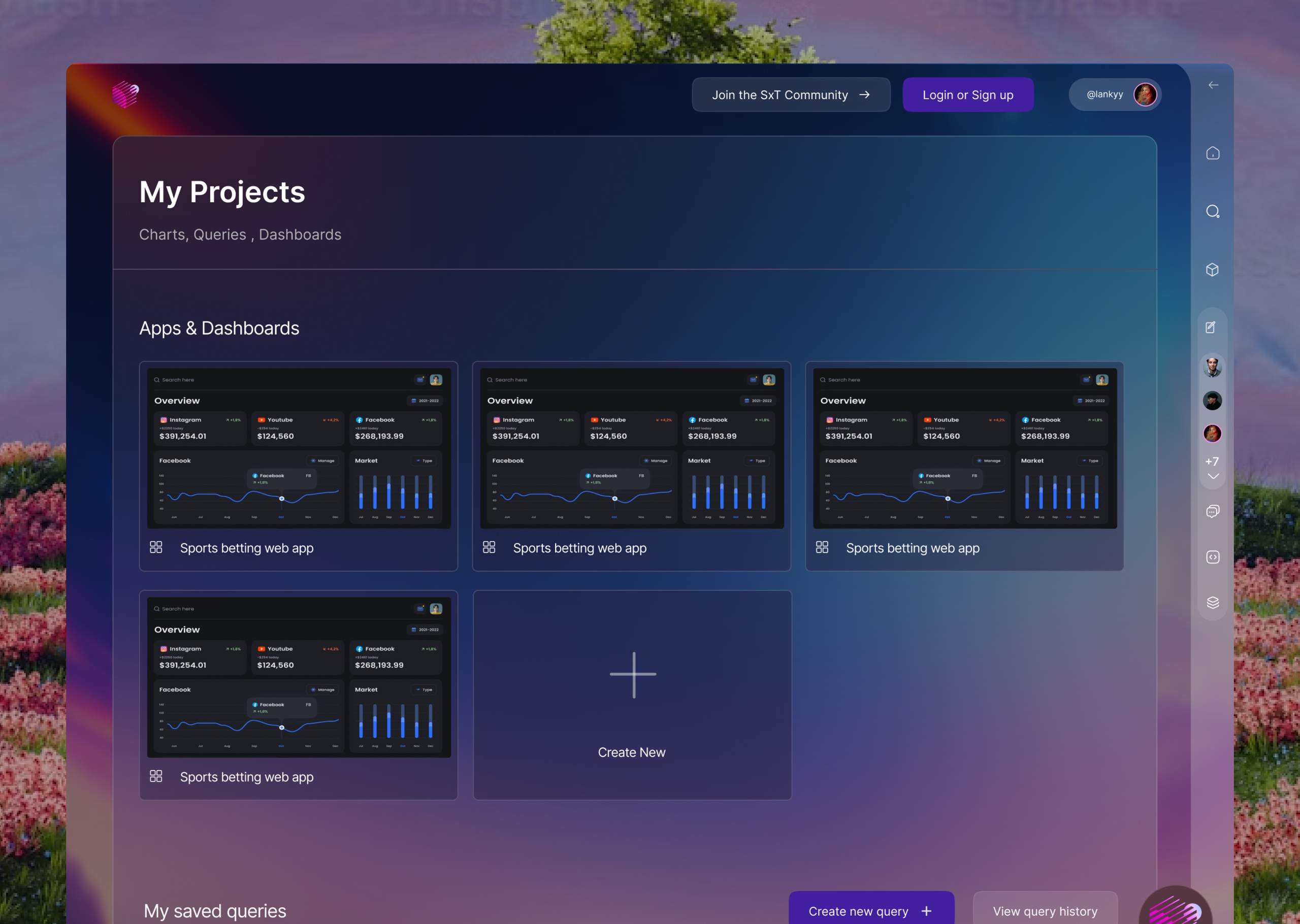The height and width of the screenshot is (924, 1300).
Task: Click the SxT logo in the top-left corner
Action: pyautogui.click(x=124, y=94)
